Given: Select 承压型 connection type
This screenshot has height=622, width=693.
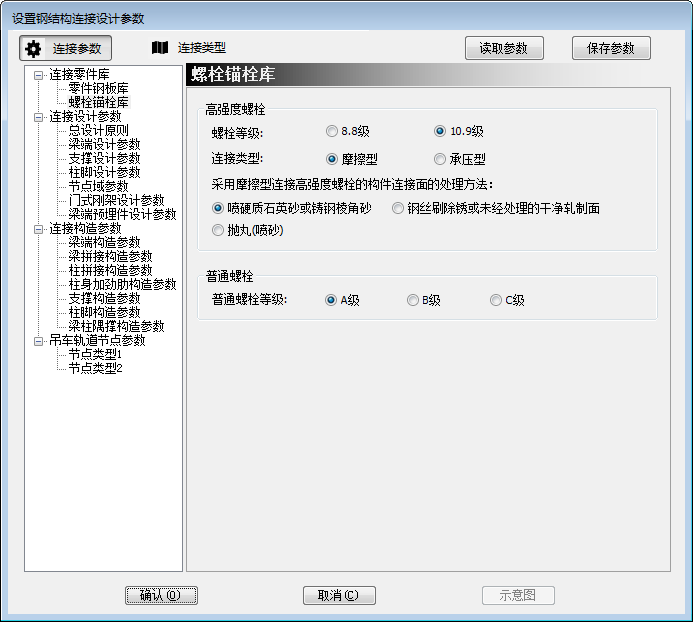Looking at the screenshot, I should pos(440,159).
